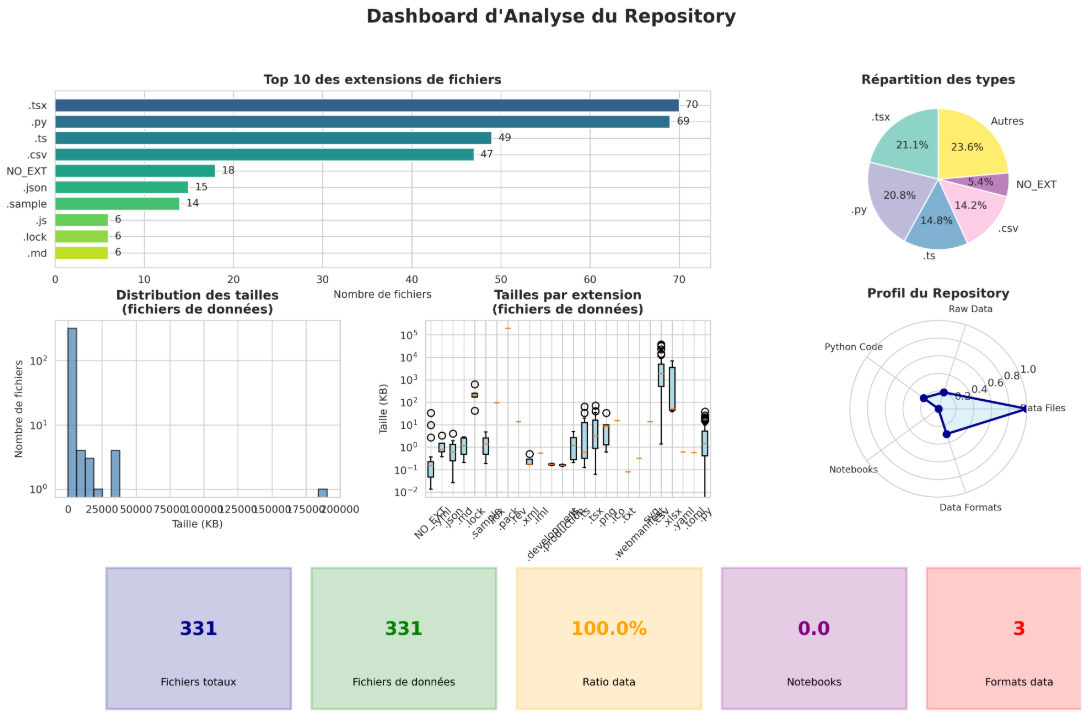Select the .py bar in the extensions chart
1088x722 pixels.
pyautogui.click(x=362, y=122)
